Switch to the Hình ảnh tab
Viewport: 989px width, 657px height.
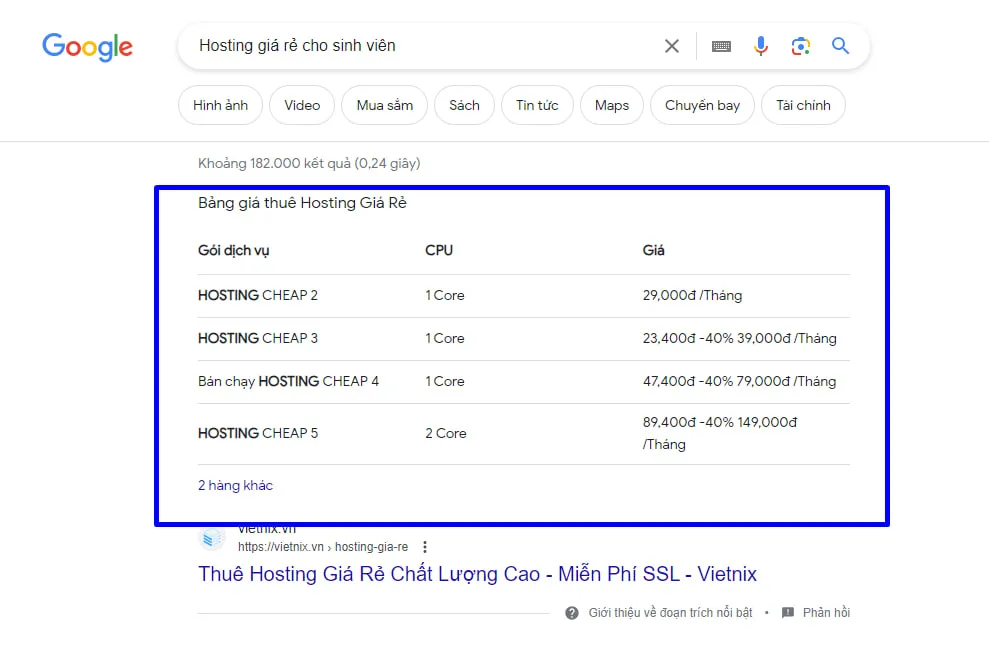(x=219, y=105)
